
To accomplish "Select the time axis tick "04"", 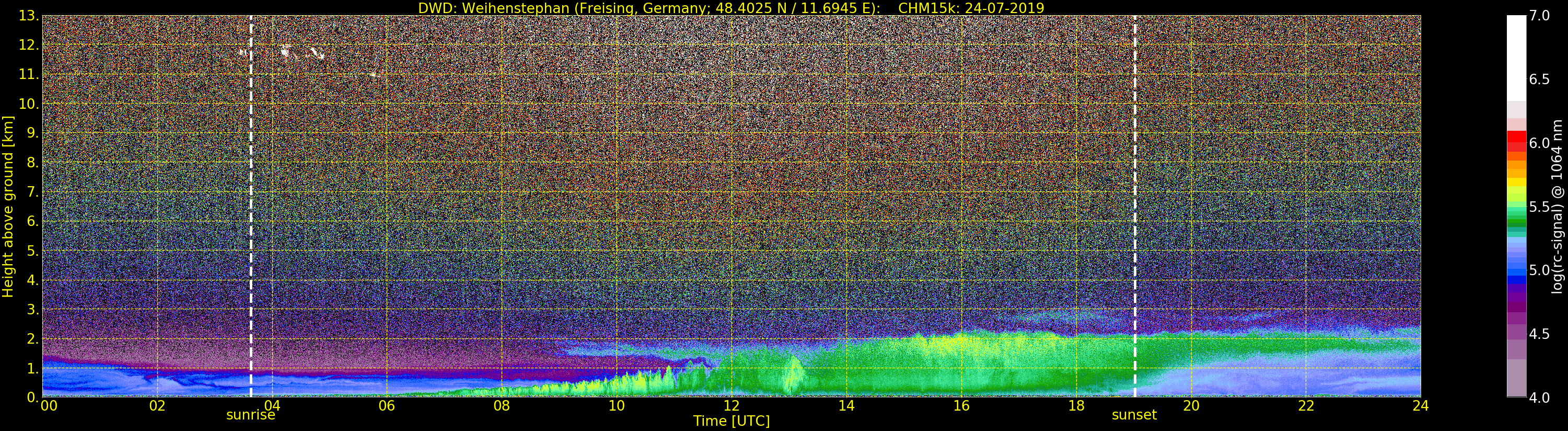I will 272,406.
